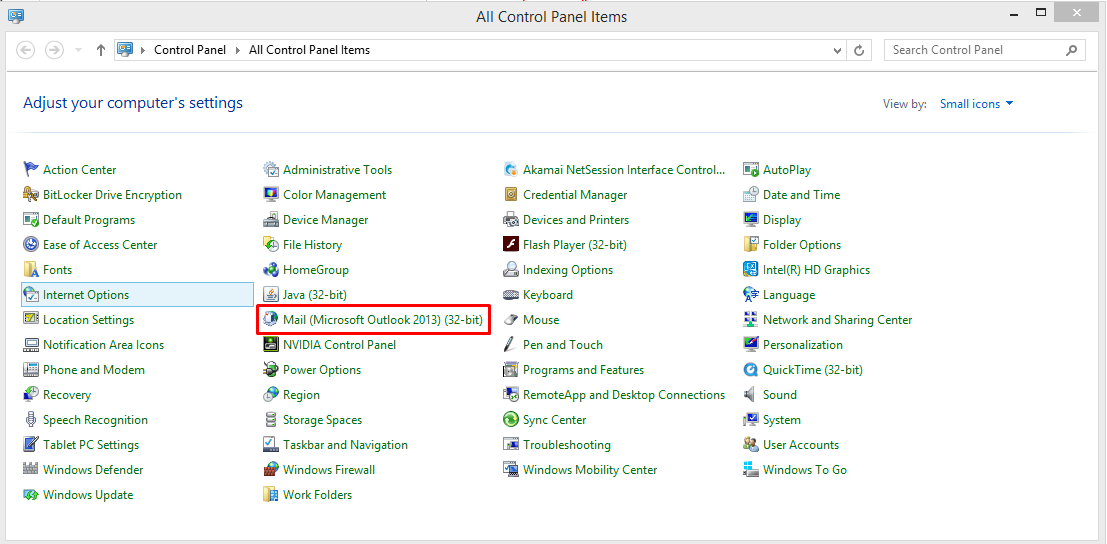Click the Mail Microsoft Outlook 2013 icon
1107x544 pixels.
[271, 320]
